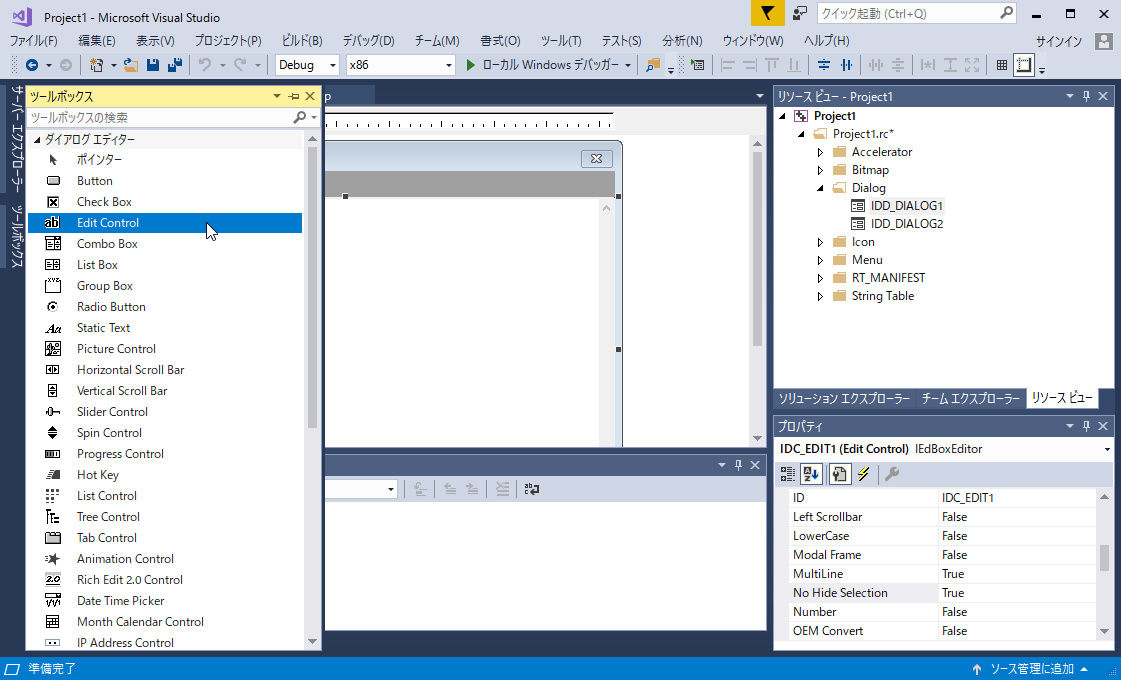Image resolution: width=1121 pixels, height=680 pixels.
Task: Pick the List Box control
Action: click(164, 265)
